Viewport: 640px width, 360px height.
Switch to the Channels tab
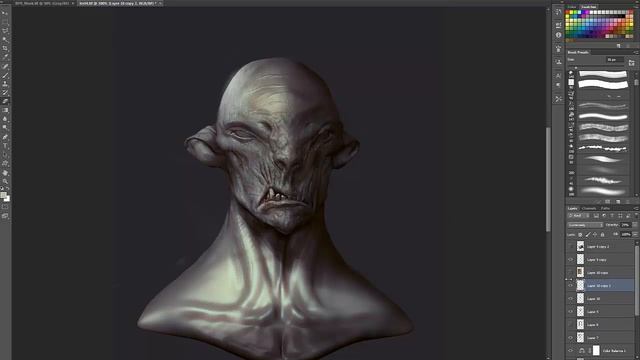coord(589,209)
